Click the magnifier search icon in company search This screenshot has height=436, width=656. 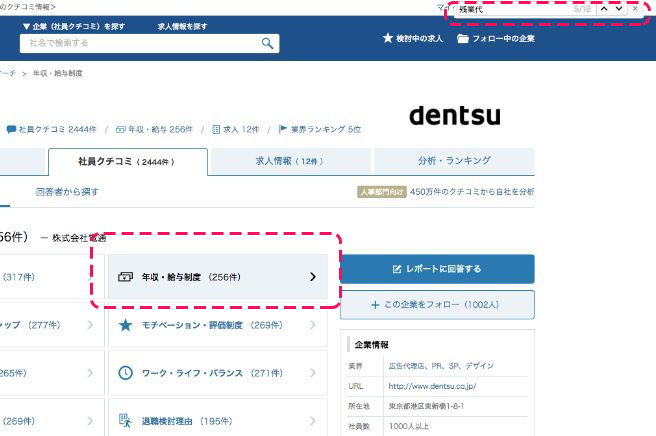[267, 43]
